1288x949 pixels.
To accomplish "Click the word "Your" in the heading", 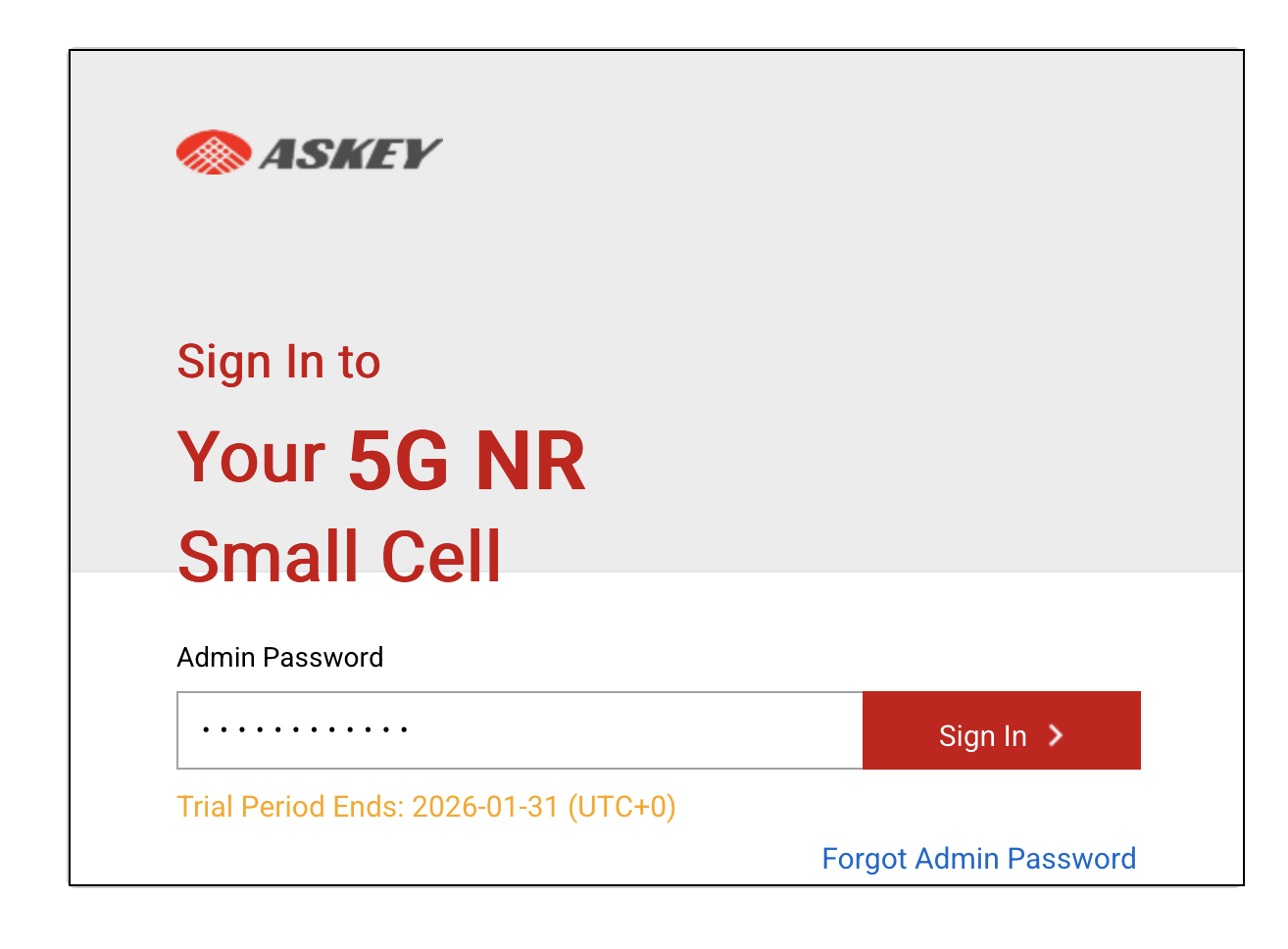I will (x=251, y=458).
